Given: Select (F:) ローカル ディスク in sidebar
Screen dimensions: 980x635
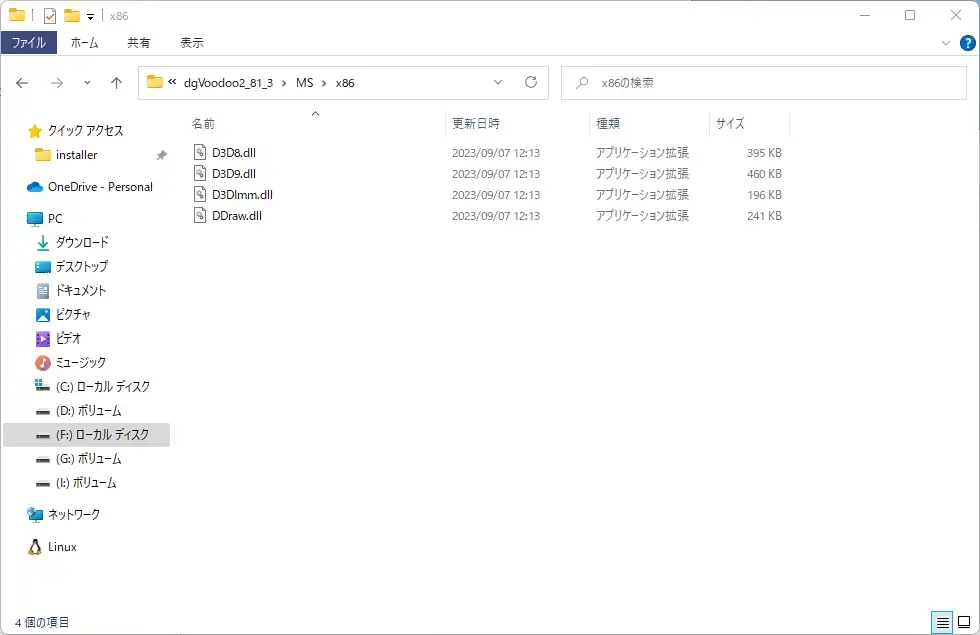Looking at the screenshot, I should [102, 435].
